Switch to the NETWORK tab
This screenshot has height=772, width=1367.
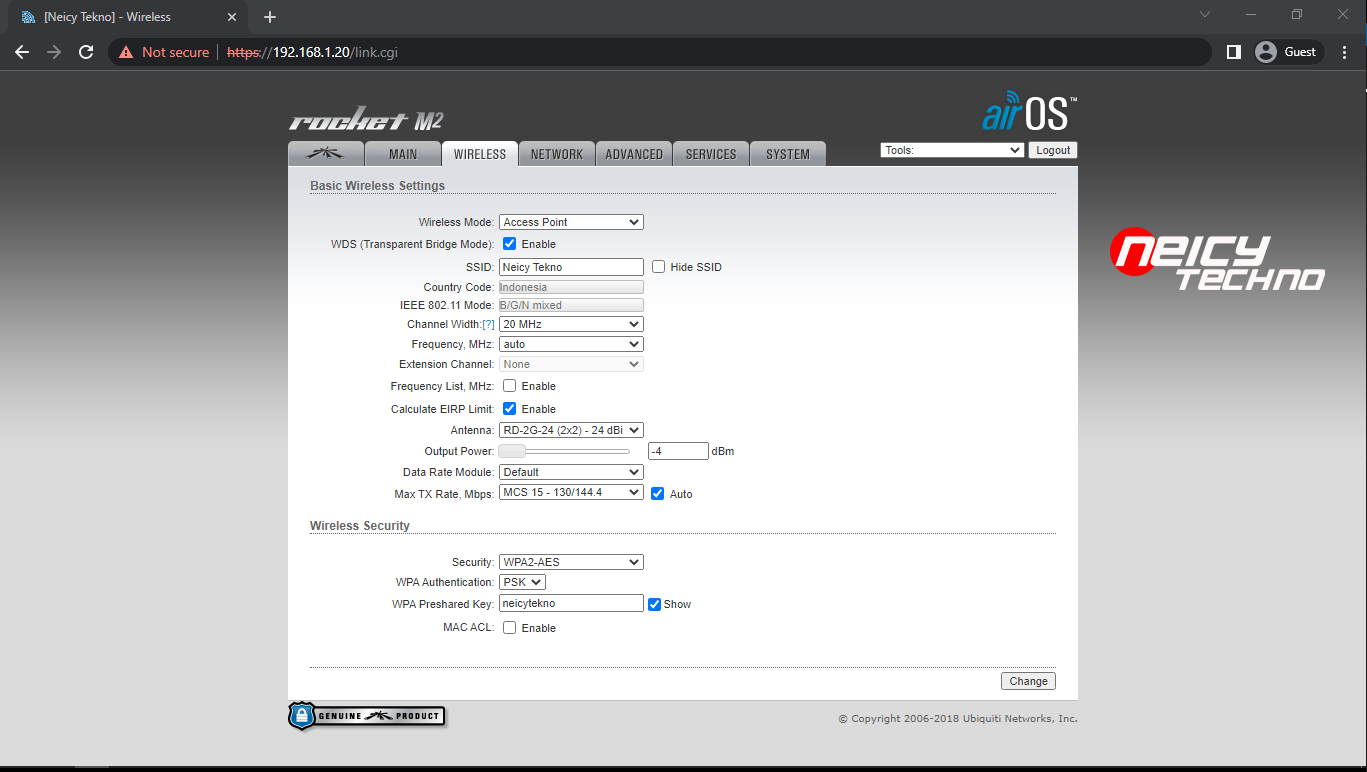click(x=557, y=154)
